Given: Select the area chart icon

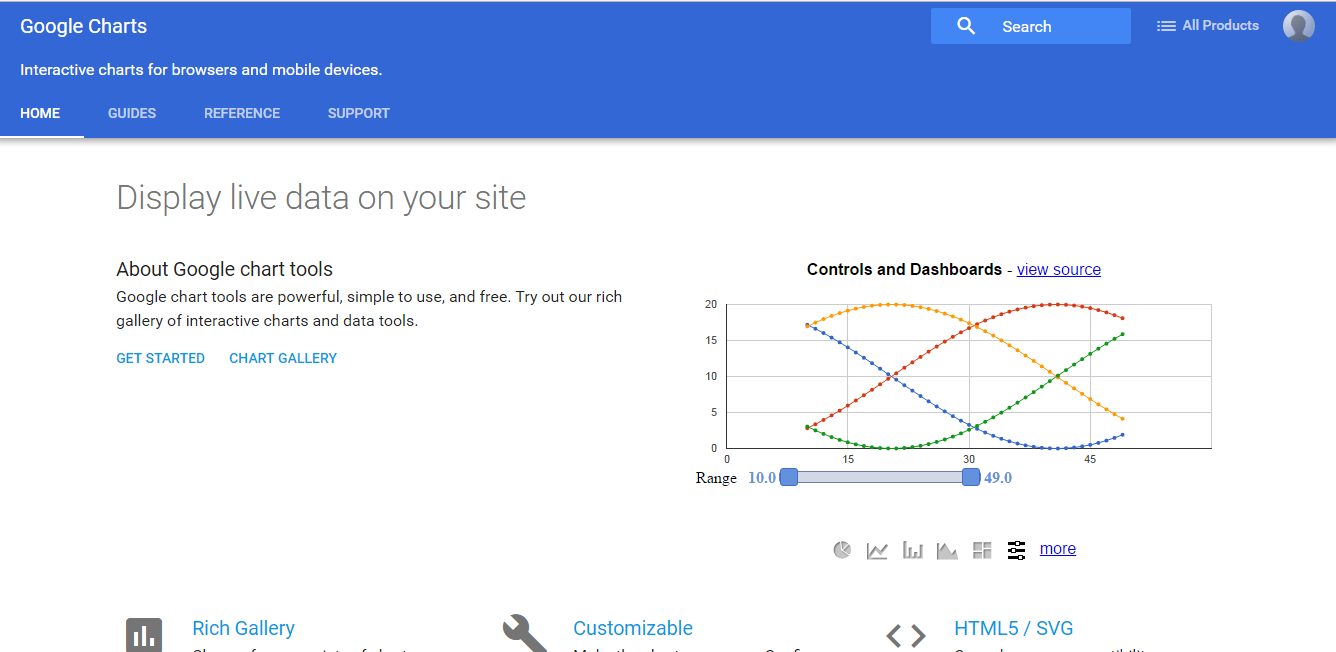Looking at the screenshot, I should pos(947,550).
